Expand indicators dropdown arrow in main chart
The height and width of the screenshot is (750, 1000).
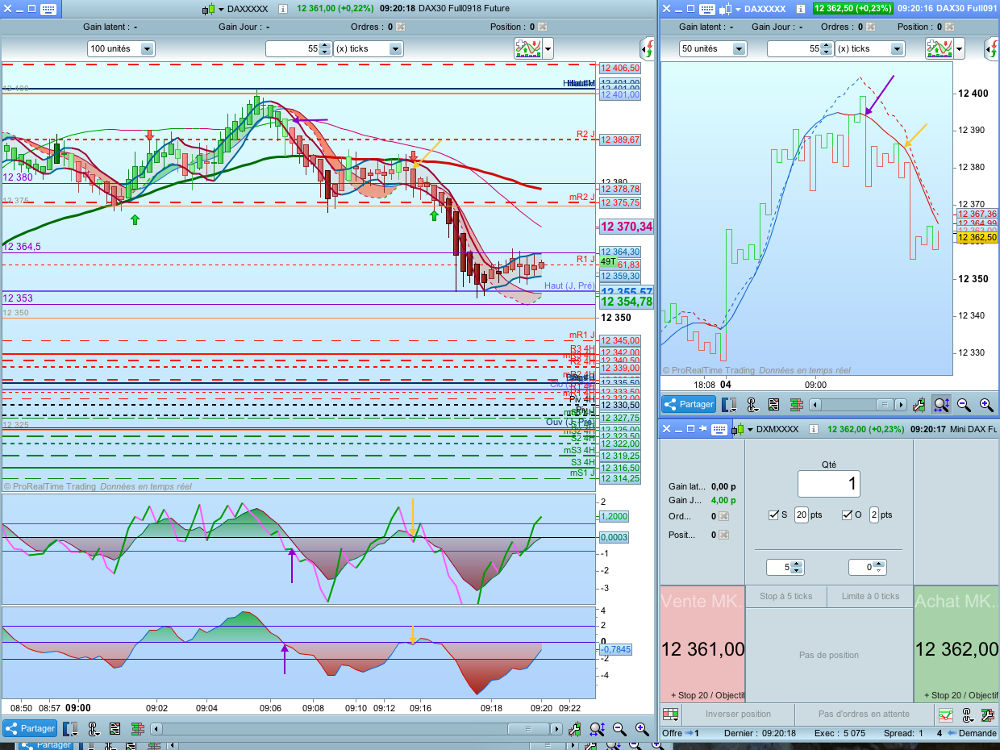(548, 48)
